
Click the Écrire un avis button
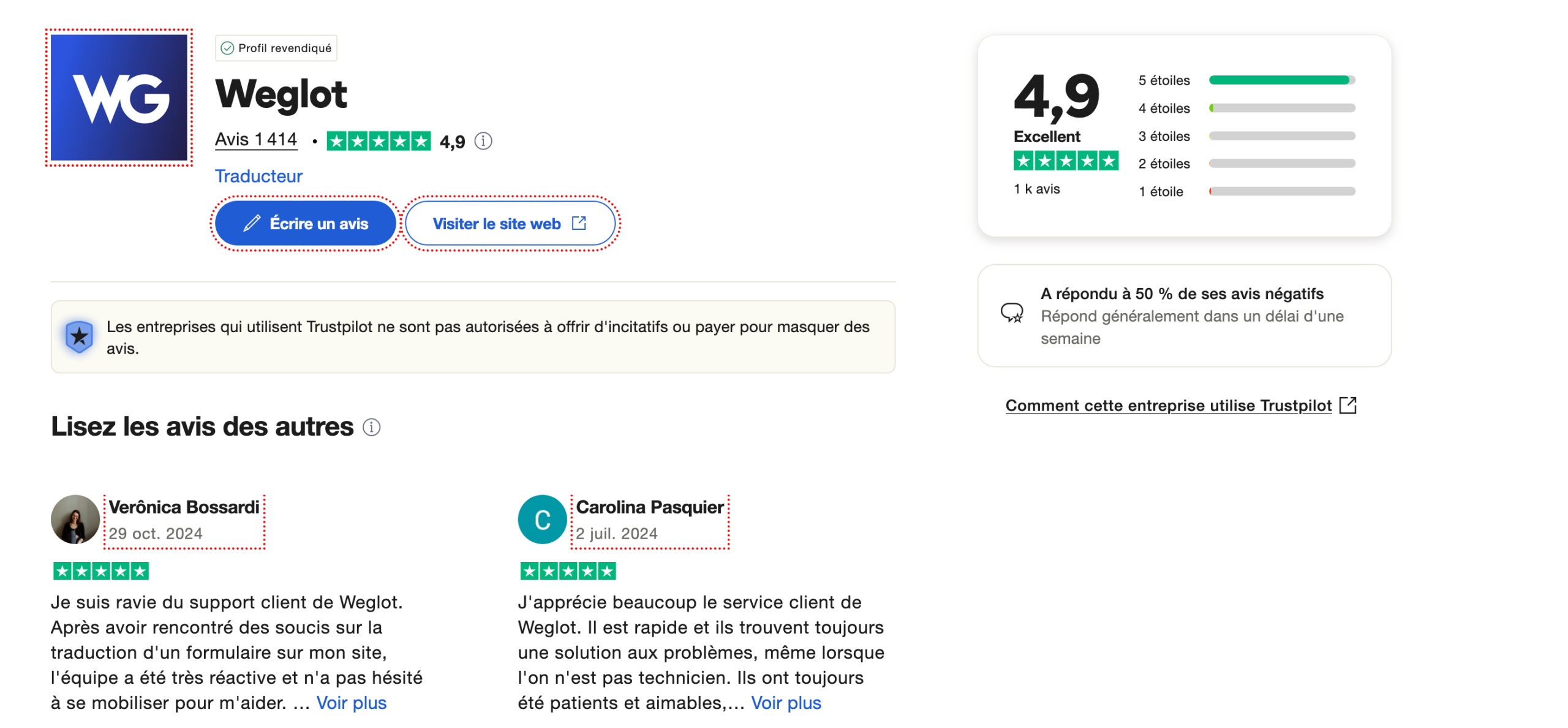305,223
